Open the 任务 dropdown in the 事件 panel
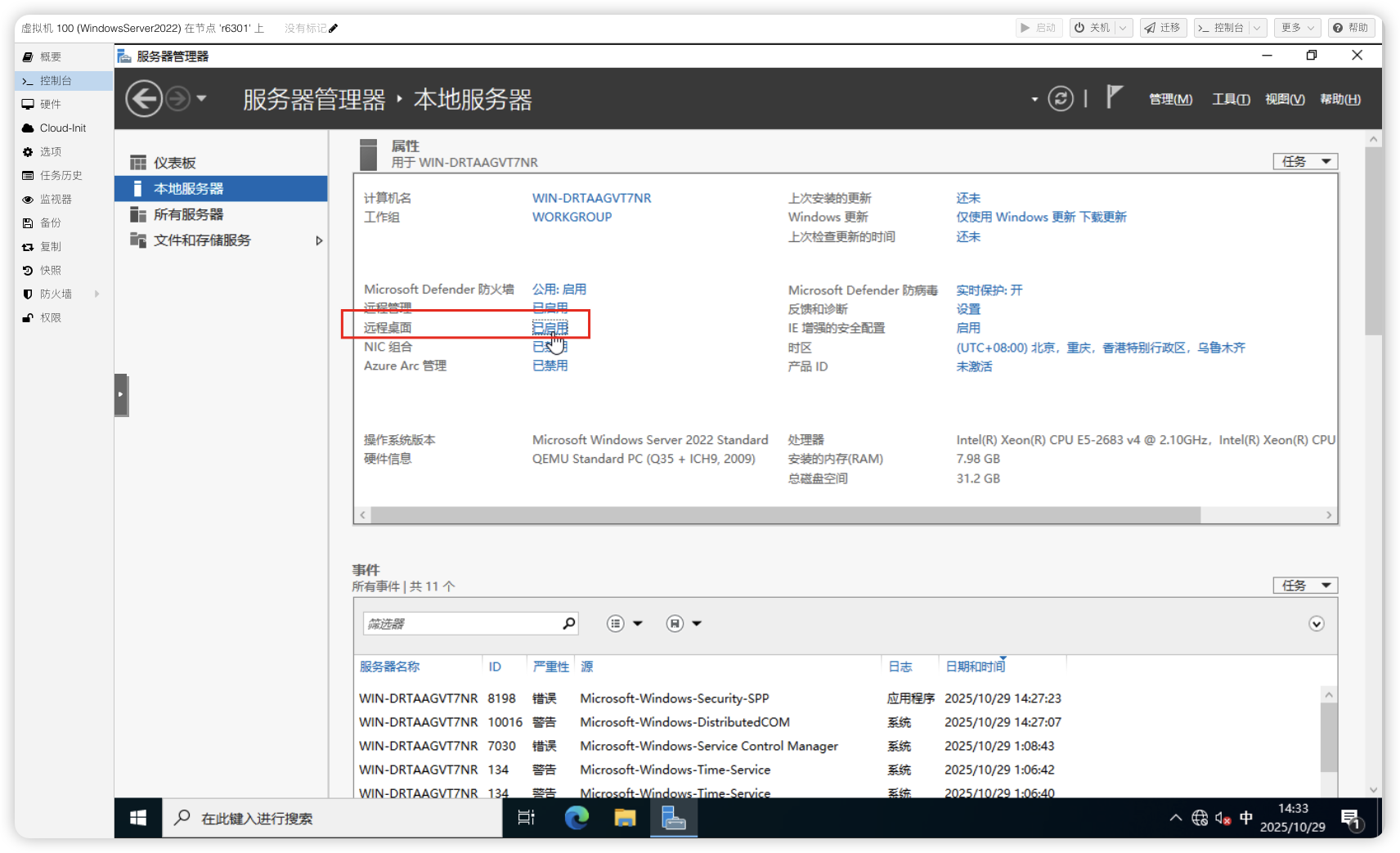This screenshot has height=853, width=1400. pyautogui.click(x=1304, y=585)
